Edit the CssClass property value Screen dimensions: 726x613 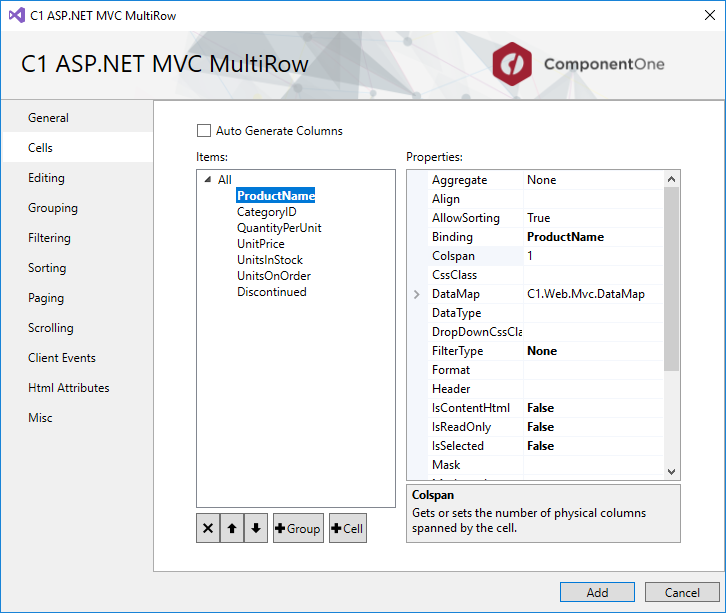tap(593, 275)
